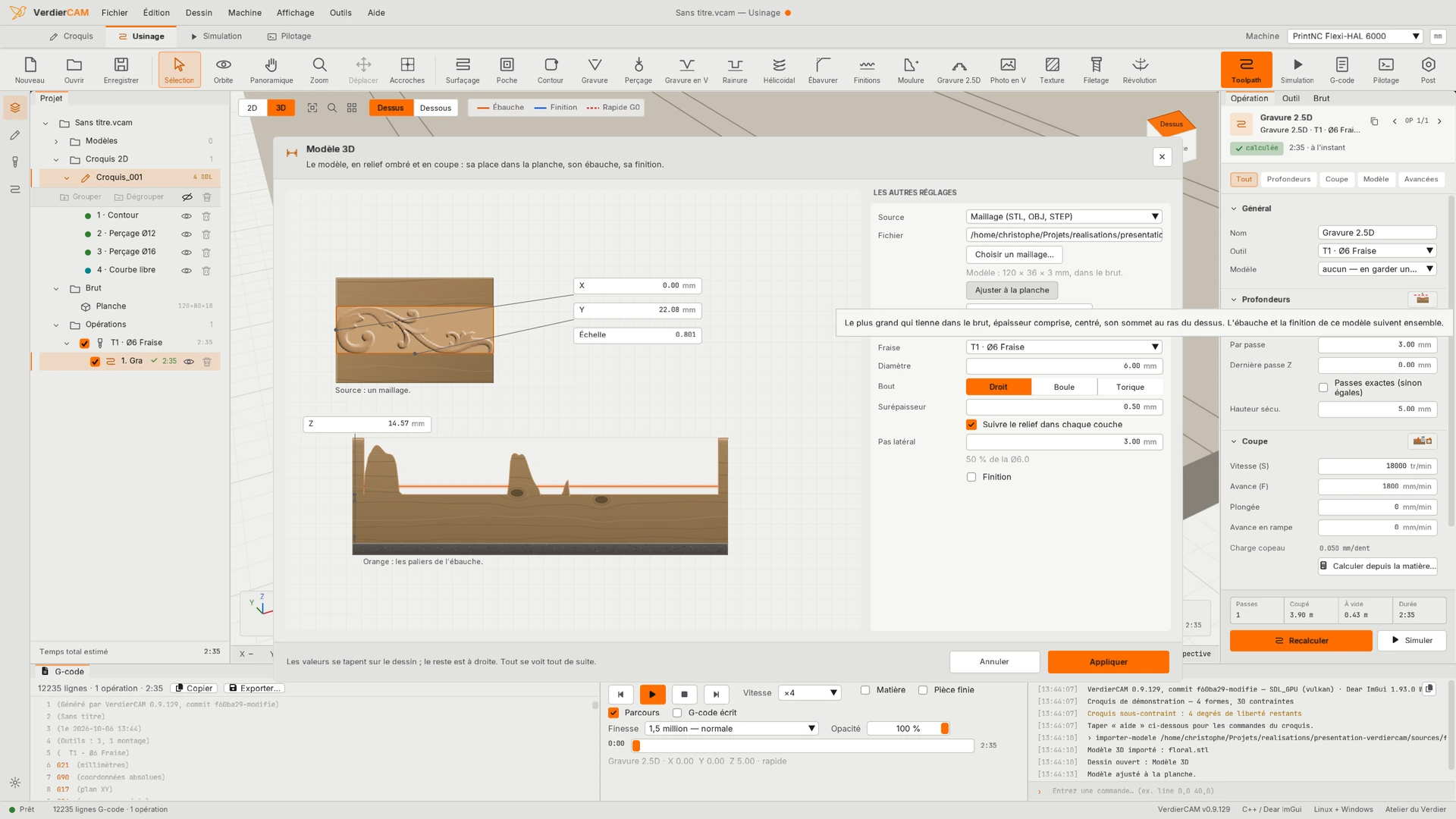Expand the Modèles tree folder

point(56,141)
